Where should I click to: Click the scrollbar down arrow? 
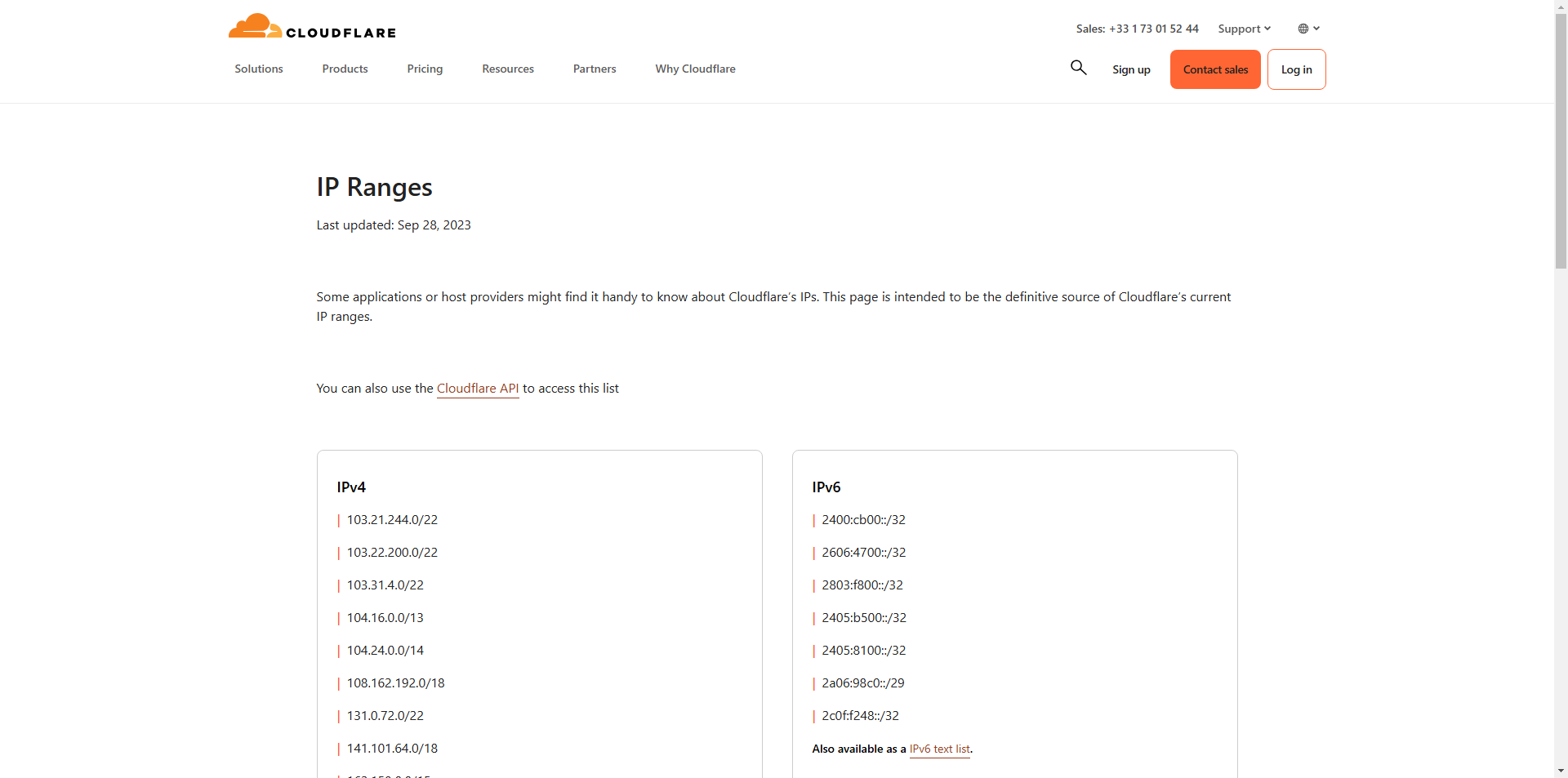(1561, 771)
